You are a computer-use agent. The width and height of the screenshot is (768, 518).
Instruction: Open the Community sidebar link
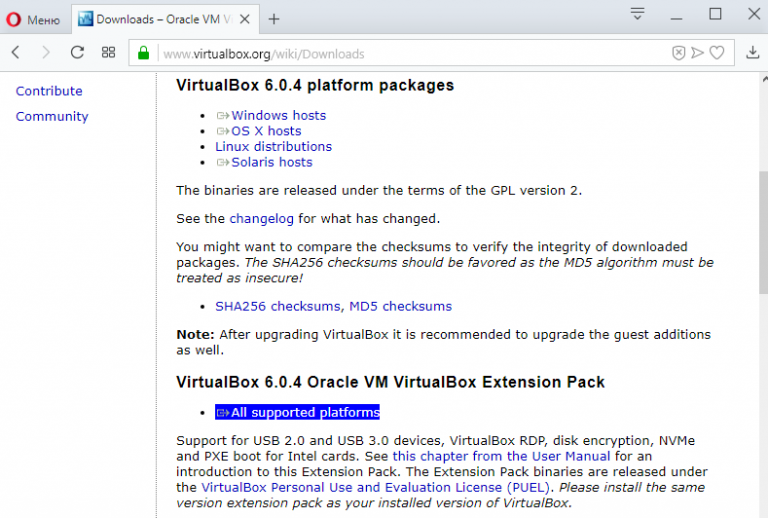pyautogui.click(x=52, y=117)
